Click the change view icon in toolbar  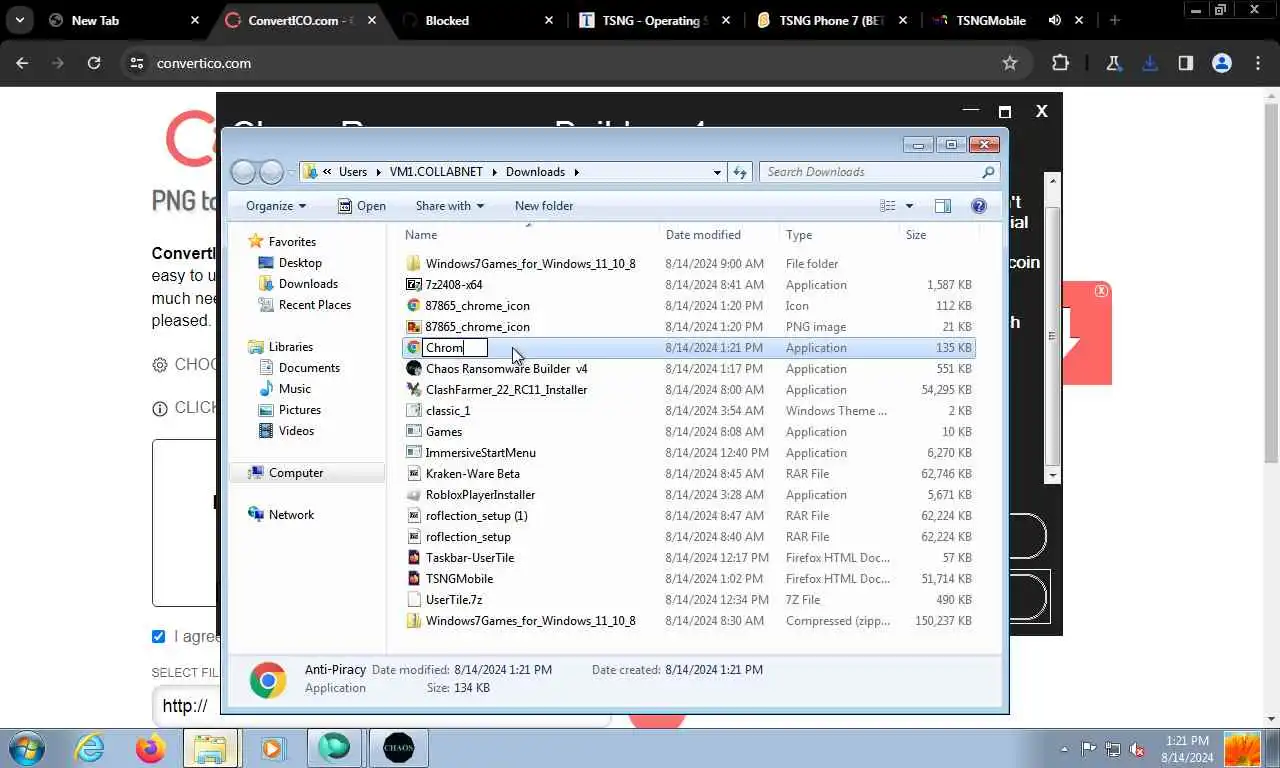pos(887,206)
